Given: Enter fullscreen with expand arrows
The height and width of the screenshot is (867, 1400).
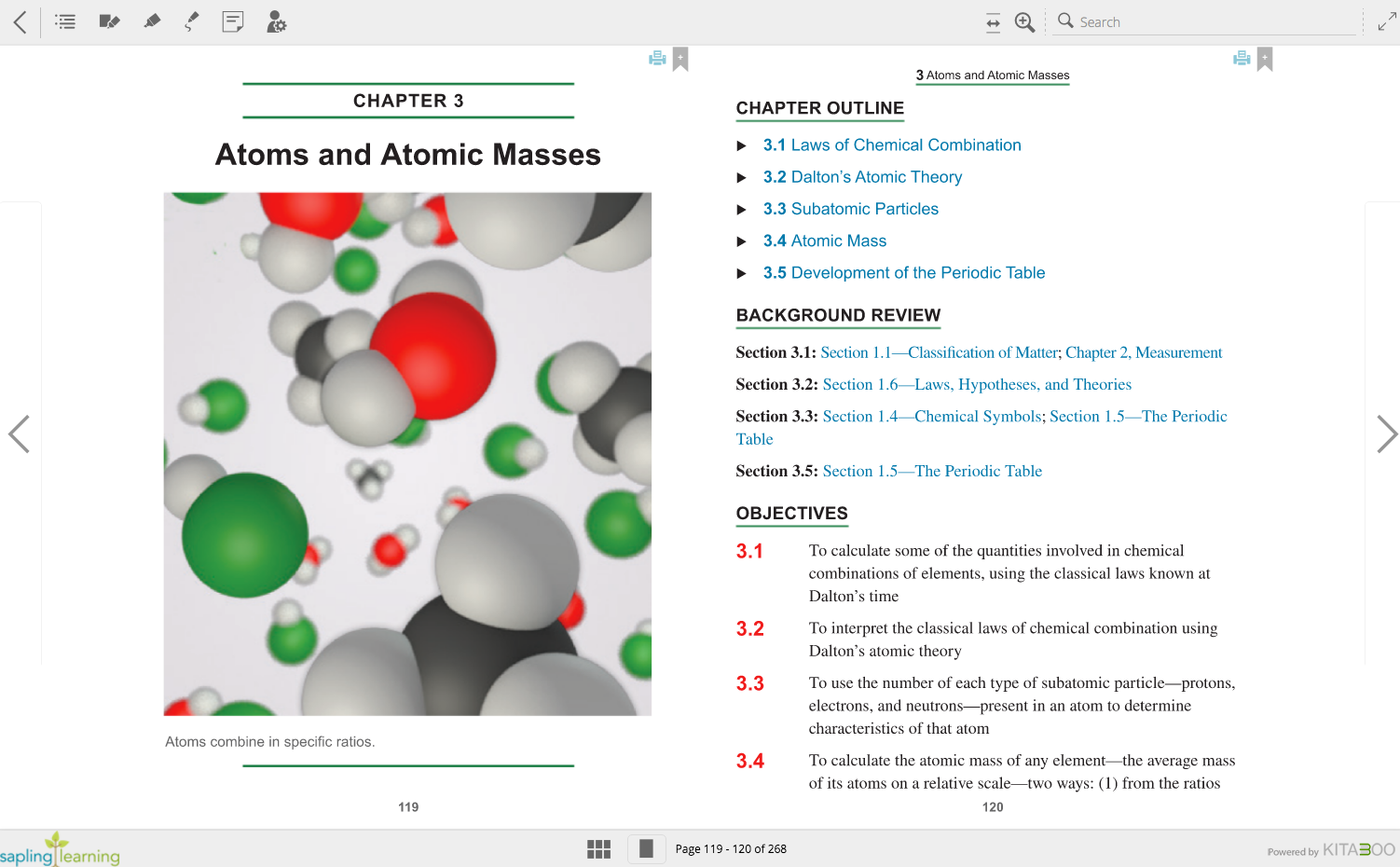Looking at the screenshot, I should click(1387, 21).
